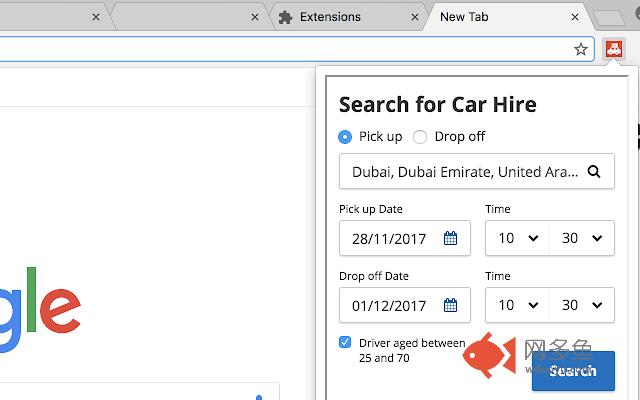Open the Pick up Date calendar icon

coord(450,238)
